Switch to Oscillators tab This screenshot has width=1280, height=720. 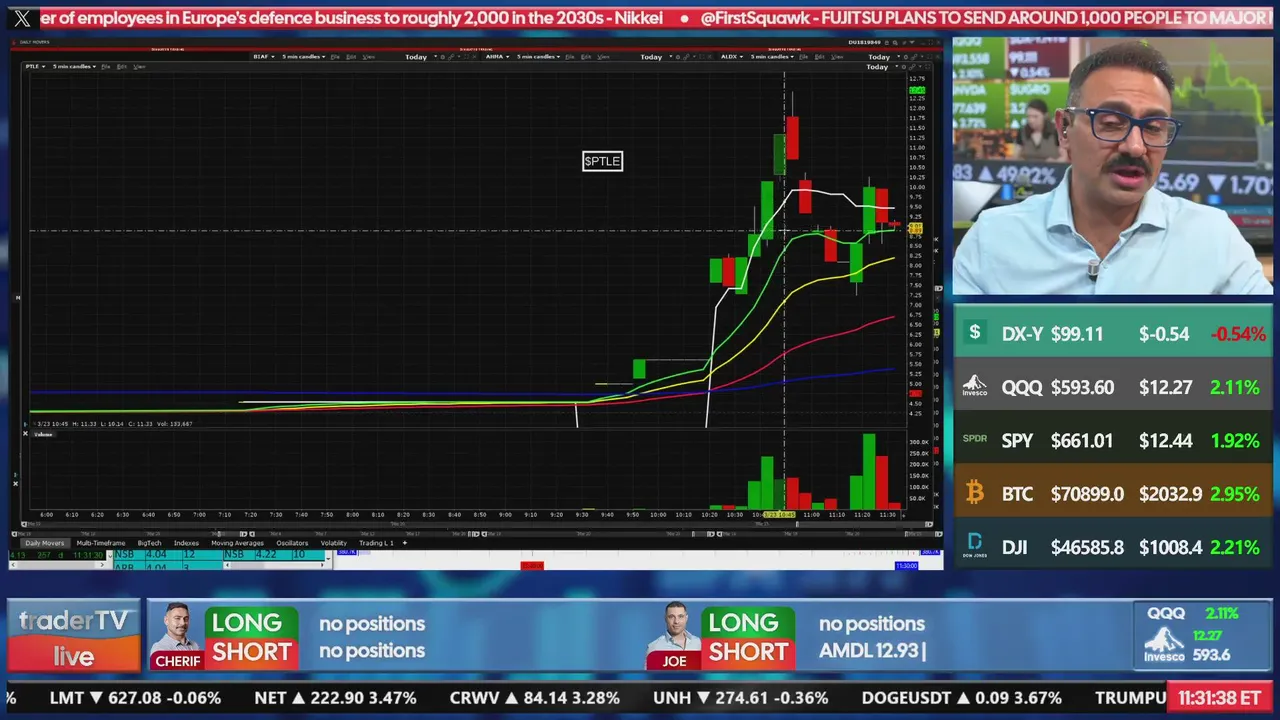tap(292, 543)
